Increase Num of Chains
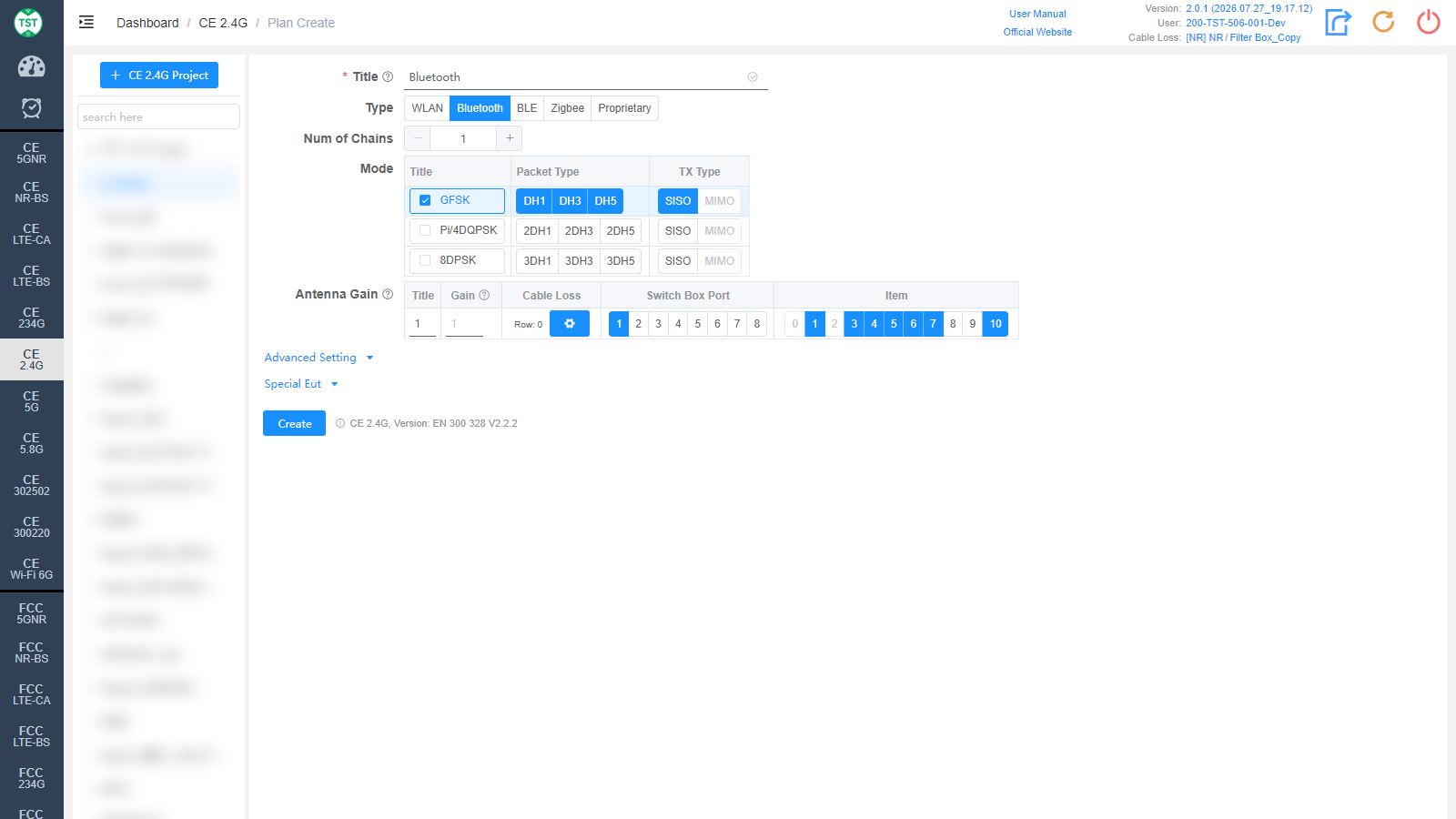1456x819 pixels. (x=510, y=138)
